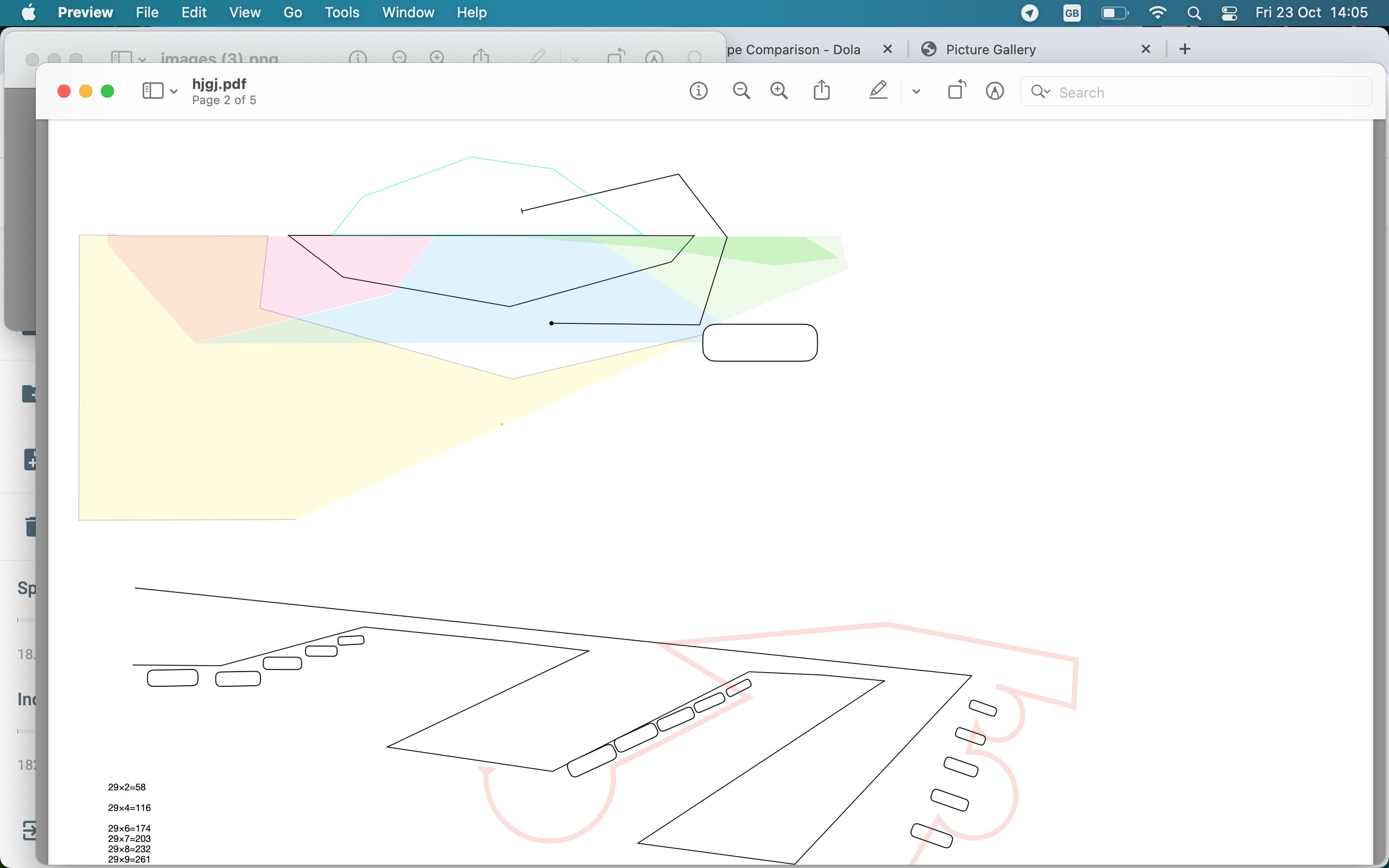
Task: Open the Edit menu
Action: click(x=194, y=12)
